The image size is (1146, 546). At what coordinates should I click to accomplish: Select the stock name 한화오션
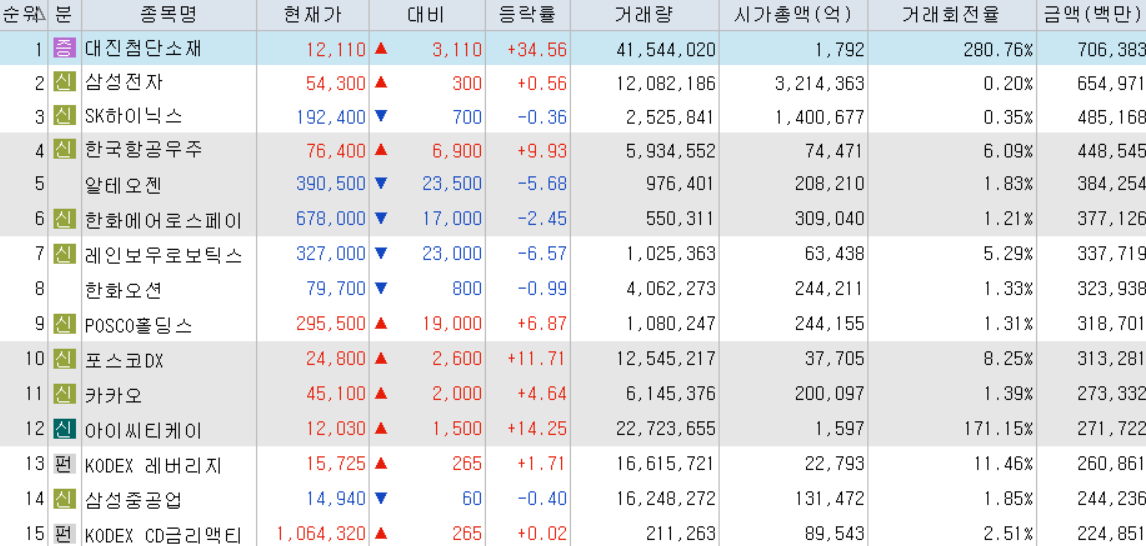tap(124, 289)
